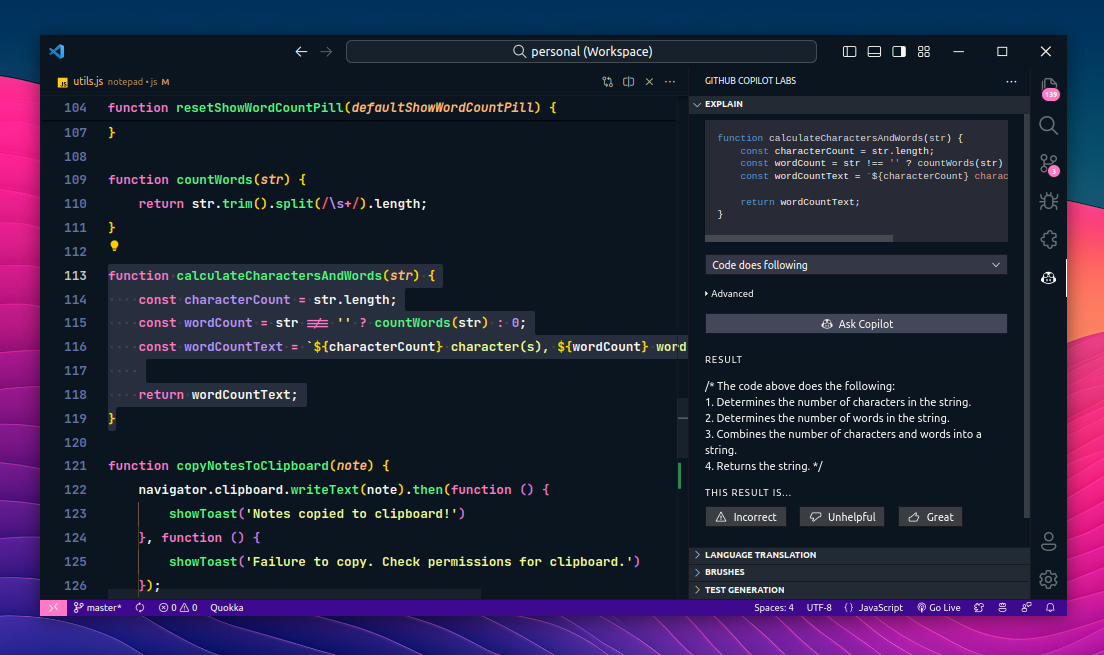The image size is (1104, 655).
Task: Toggle the panel layout button in title bar
Action: (873, 50)
